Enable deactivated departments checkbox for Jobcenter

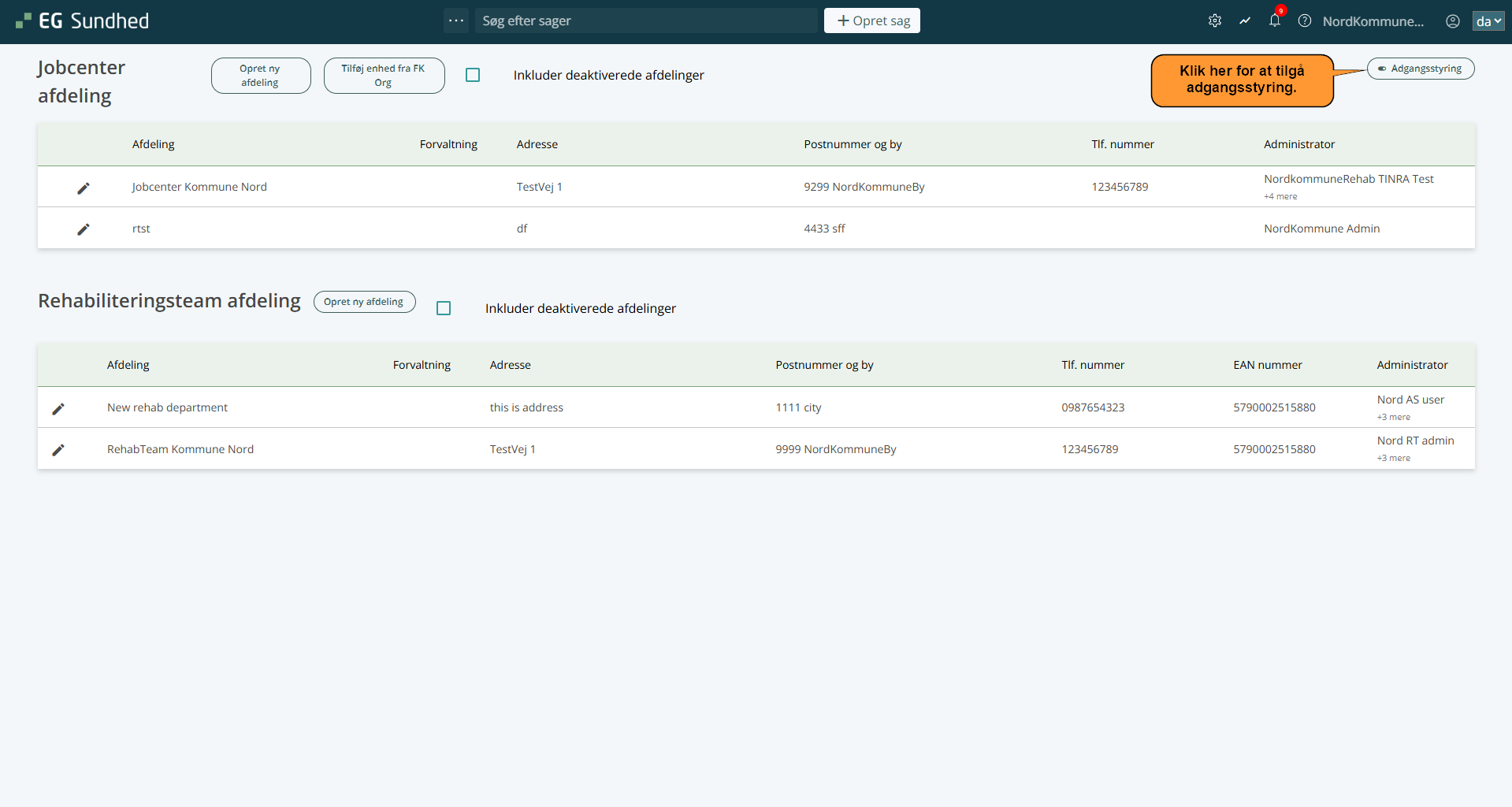[x=473, y=75]
